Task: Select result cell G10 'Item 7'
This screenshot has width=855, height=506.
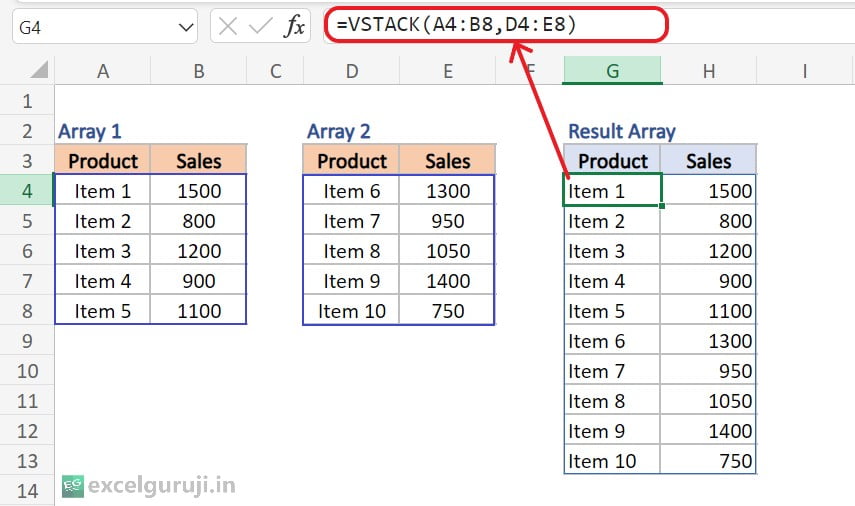Action: (612, 371)
